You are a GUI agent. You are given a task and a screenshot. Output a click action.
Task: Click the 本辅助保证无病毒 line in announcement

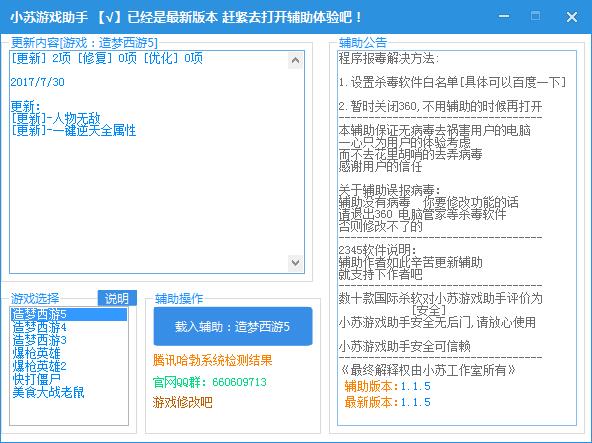click(x=435, y=130)
